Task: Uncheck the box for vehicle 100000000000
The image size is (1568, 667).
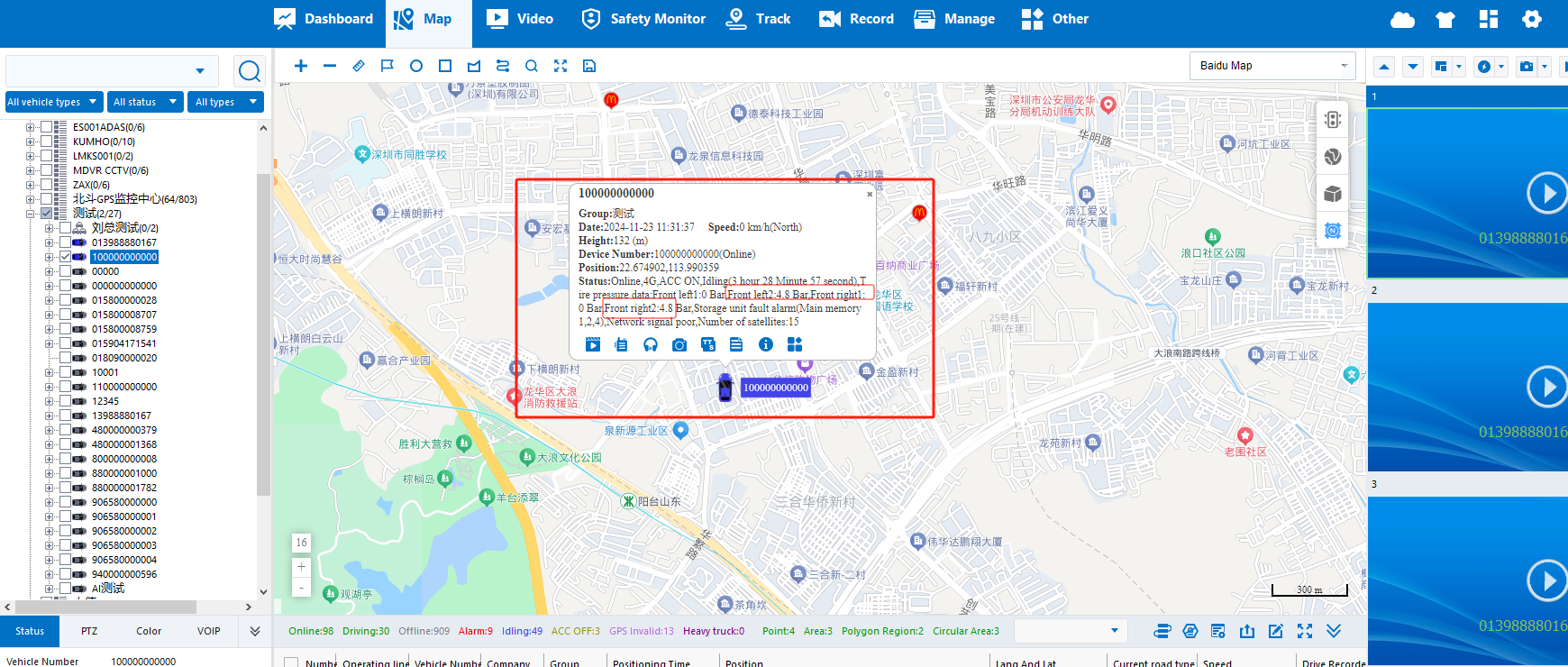Action: [65, 257]
